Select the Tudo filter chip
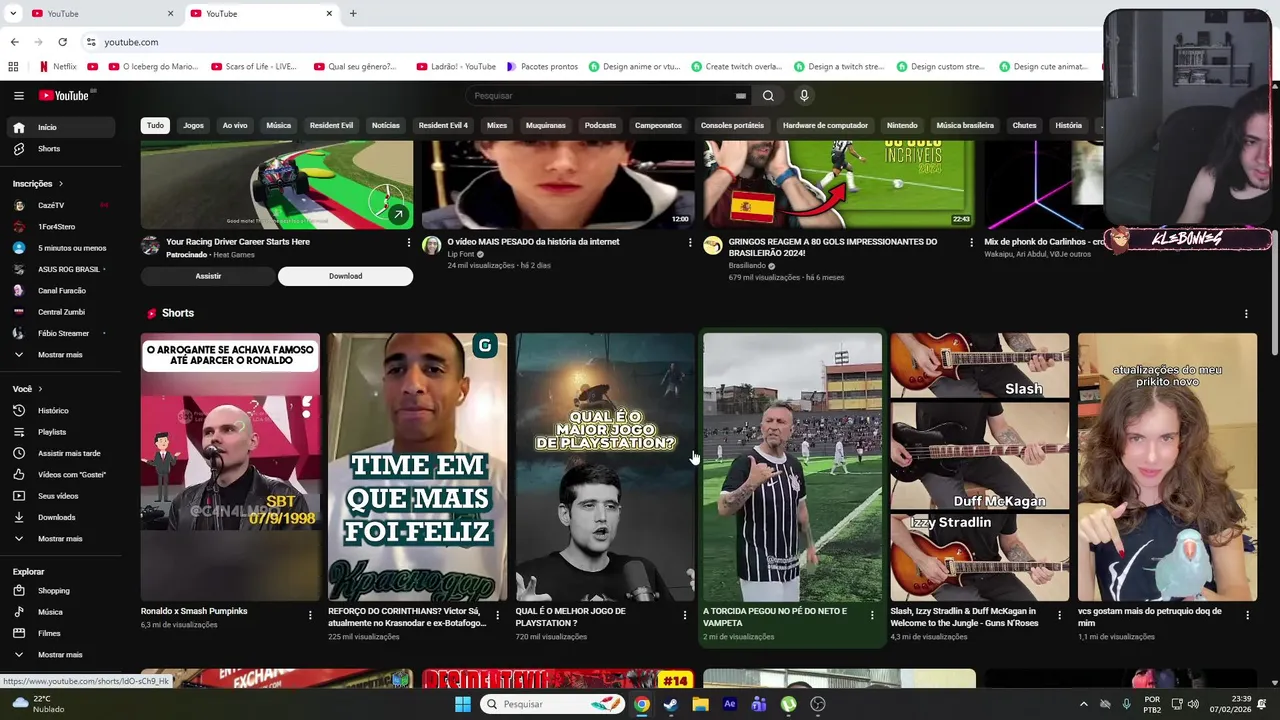Image resolution: width=1280 pixels, height=720 pixels. 155,126
